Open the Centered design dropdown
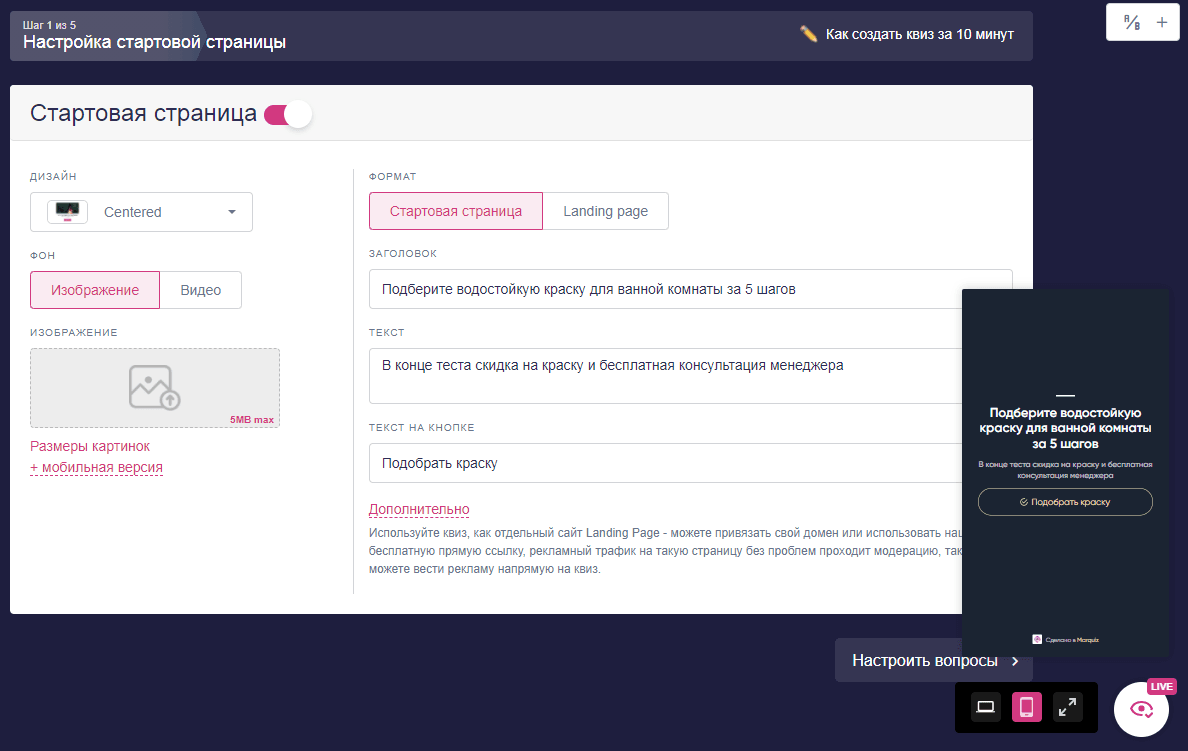 (141, 212)
